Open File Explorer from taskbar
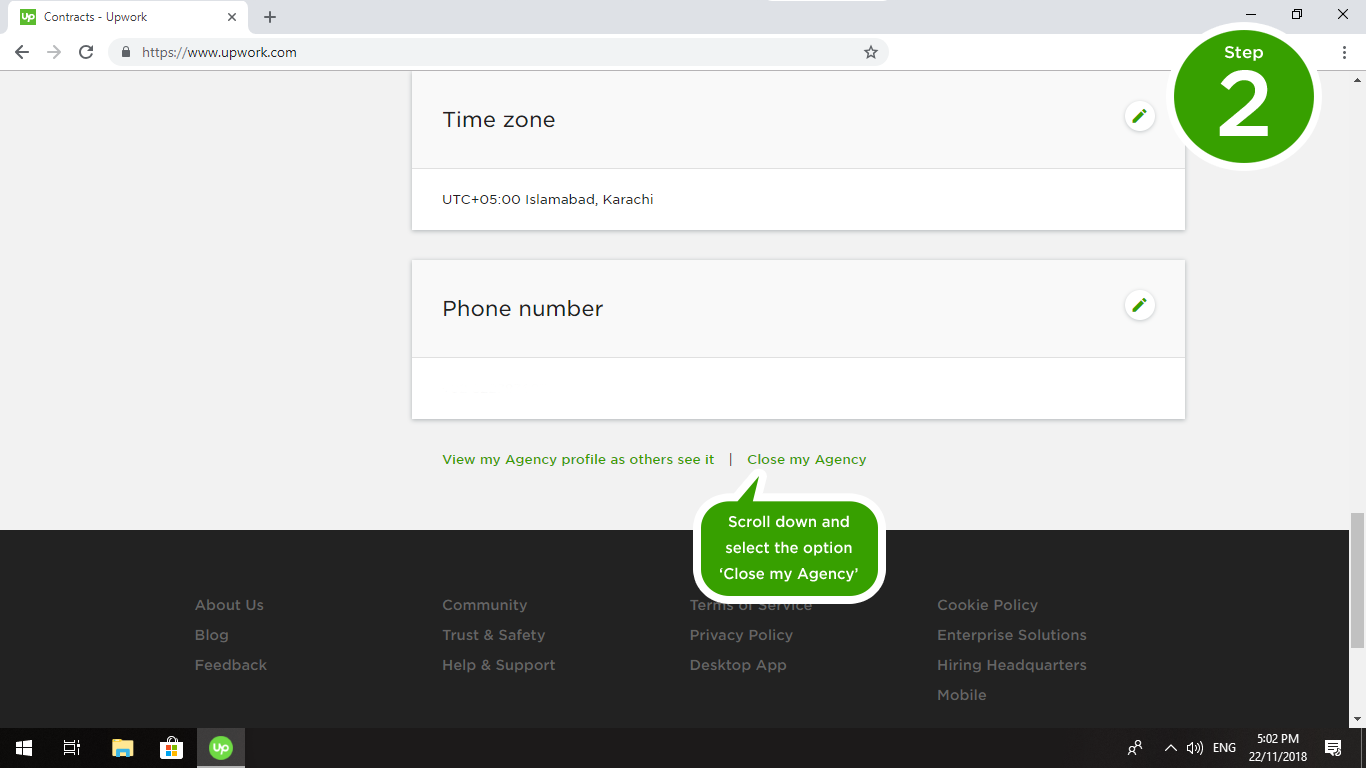1366x768 pixels. tap(122, 748)
